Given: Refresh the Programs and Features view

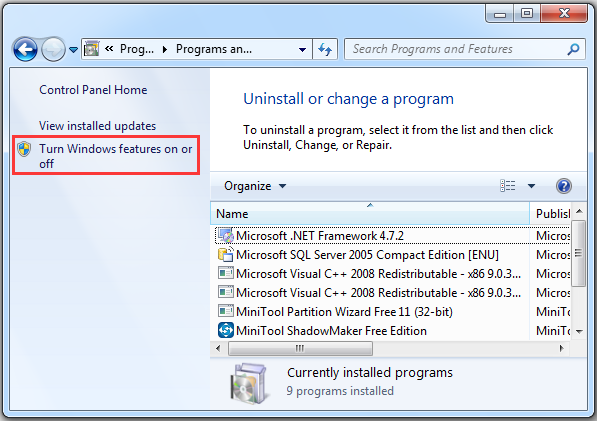Looking at the screenshot, I should [x=325, y=49].
